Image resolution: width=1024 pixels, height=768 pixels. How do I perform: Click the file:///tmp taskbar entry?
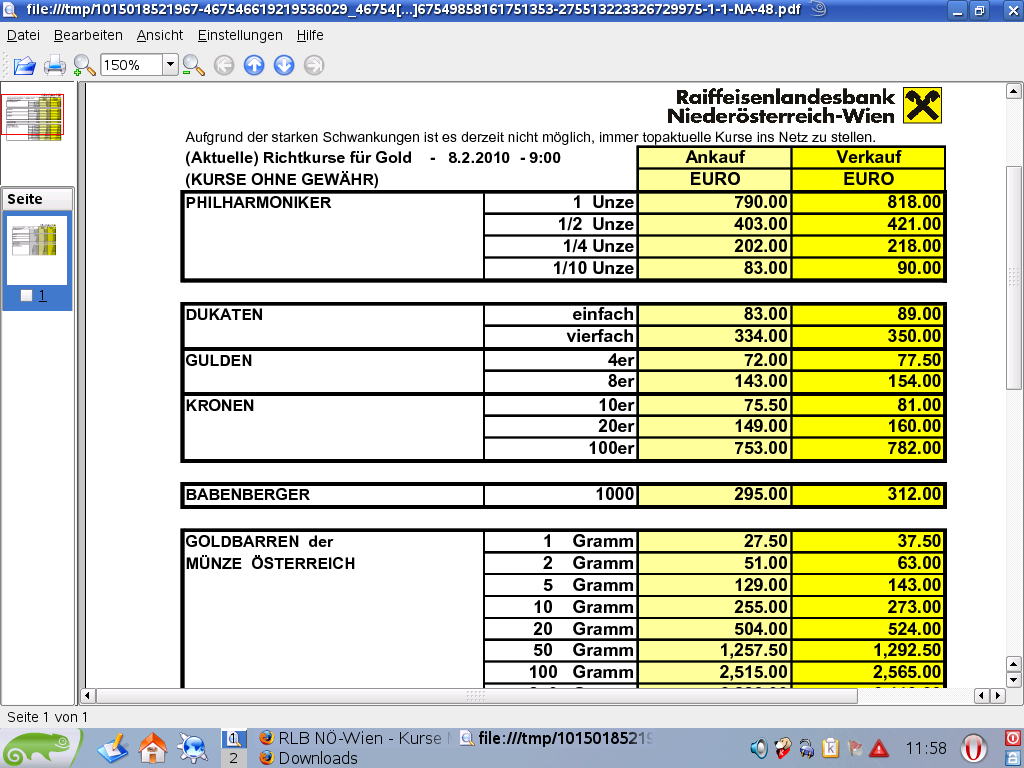pyautogui.click(x=556, y=739)
